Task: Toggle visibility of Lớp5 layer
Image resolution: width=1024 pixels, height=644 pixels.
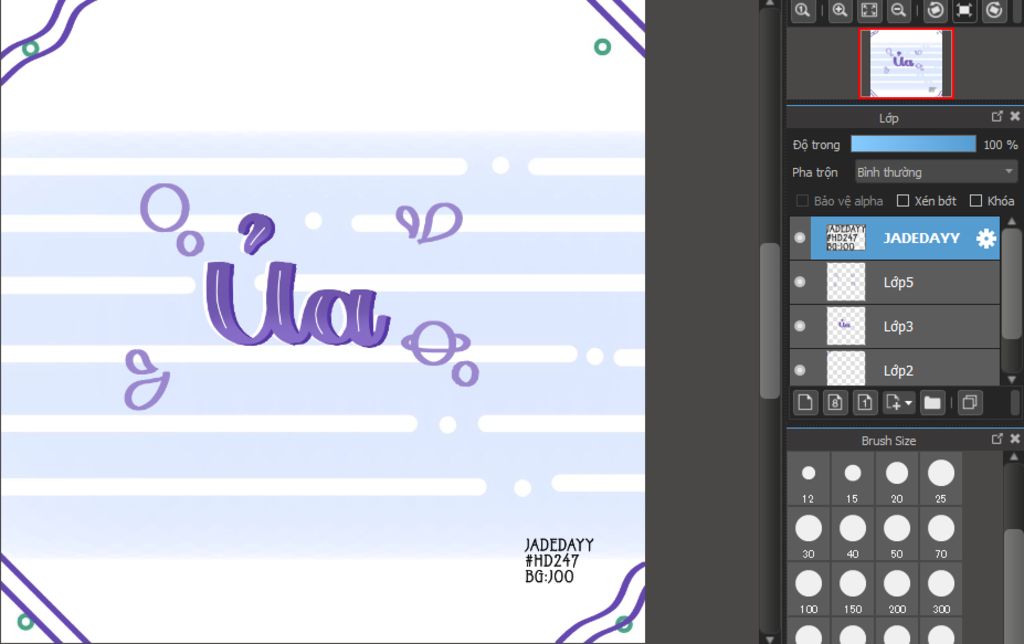Action: pos(800,282)
